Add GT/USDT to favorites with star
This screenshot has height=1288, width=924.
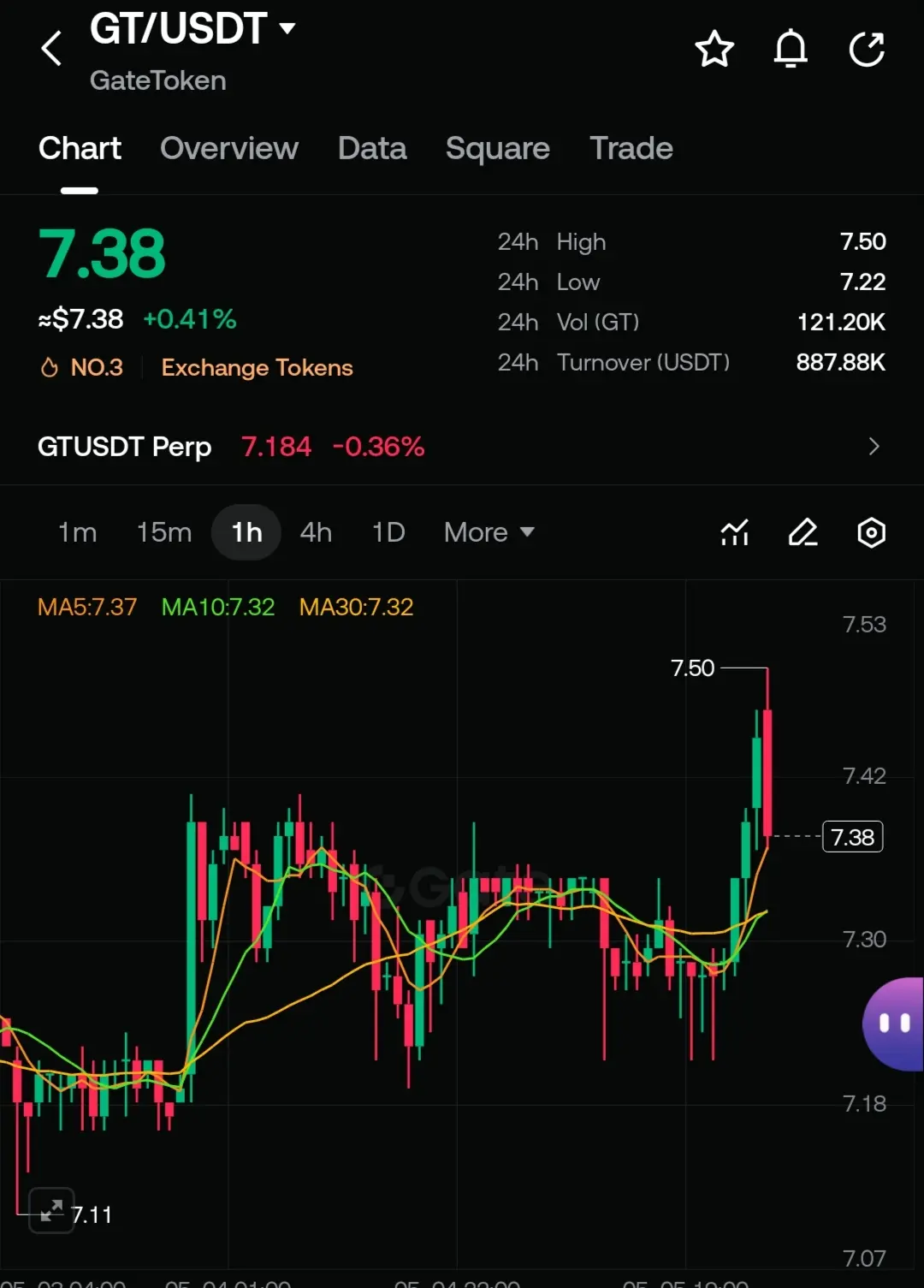(714, 49)
